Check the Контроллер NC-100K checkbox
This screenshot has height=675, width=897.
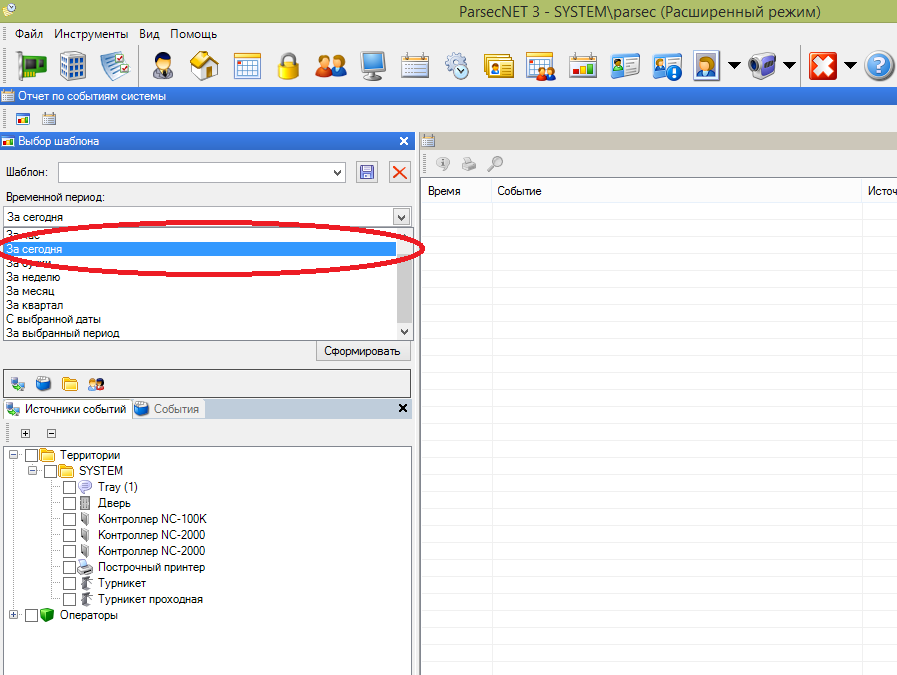[x=69, y=519]
